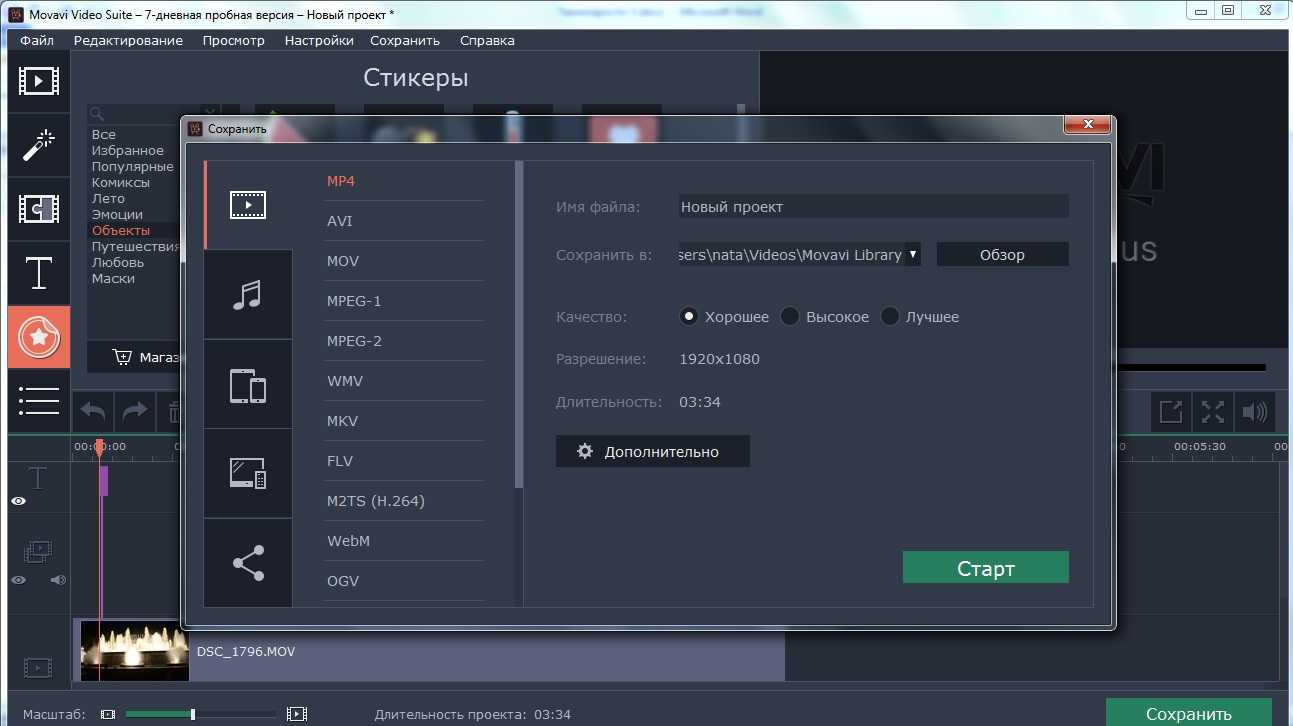Select the magic wand Filters icon
The height and width of the screenshot is (726, 1293).
39,145
